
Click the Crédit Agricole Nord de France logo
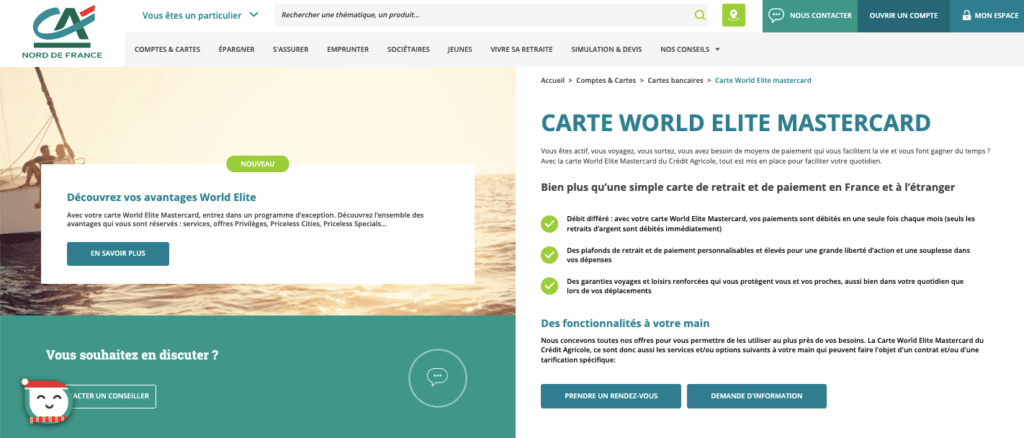[62, 31]
